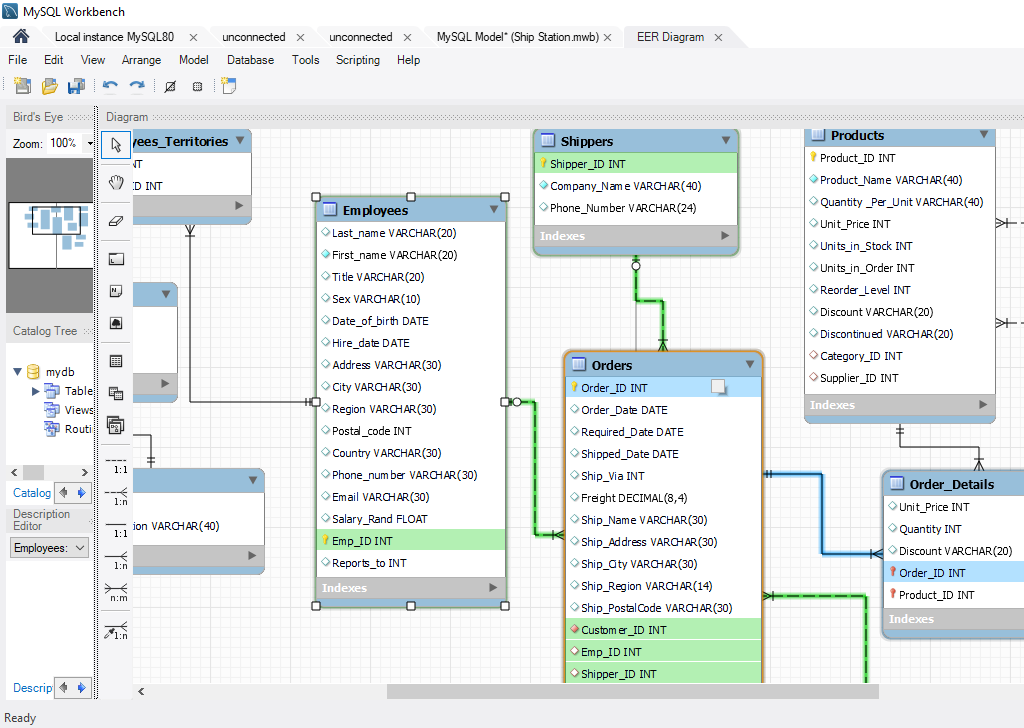1024x728 pixels.
Task: Select Emp_ID INT column in Employees
Action: point(411,541)
